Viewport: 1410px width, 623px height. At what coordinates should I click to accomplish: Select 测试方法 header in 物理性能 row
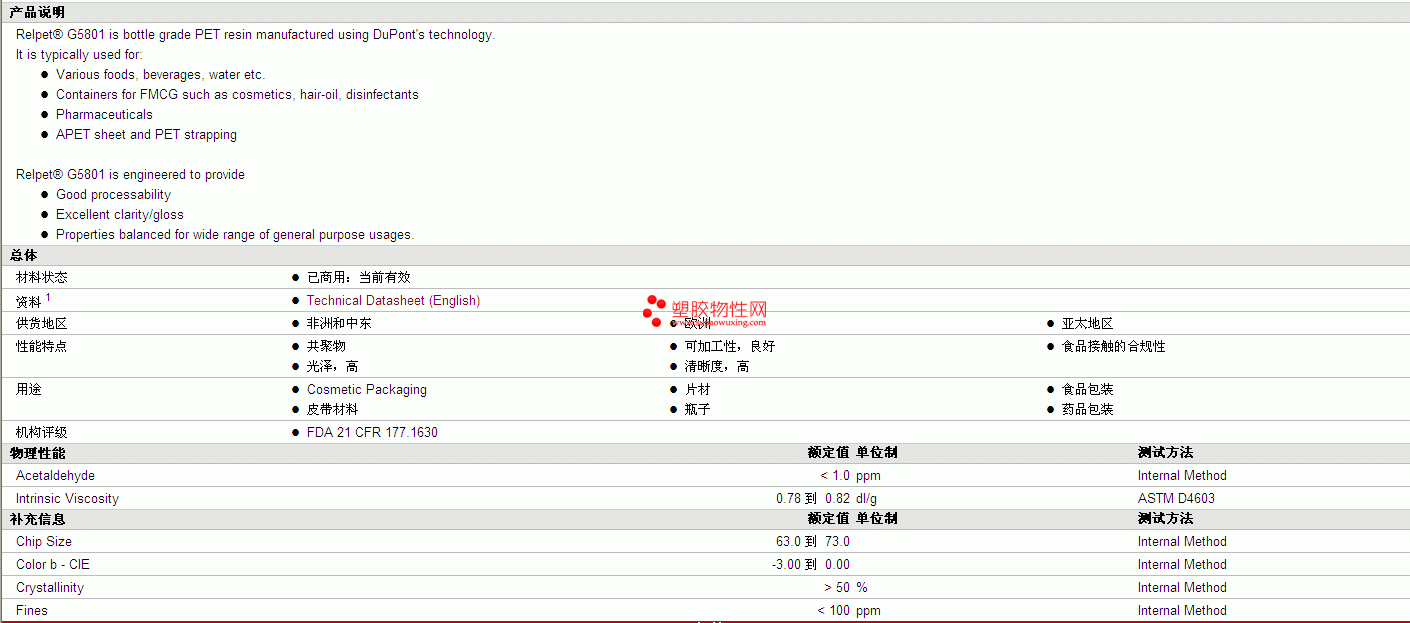tap(1165, 453)
